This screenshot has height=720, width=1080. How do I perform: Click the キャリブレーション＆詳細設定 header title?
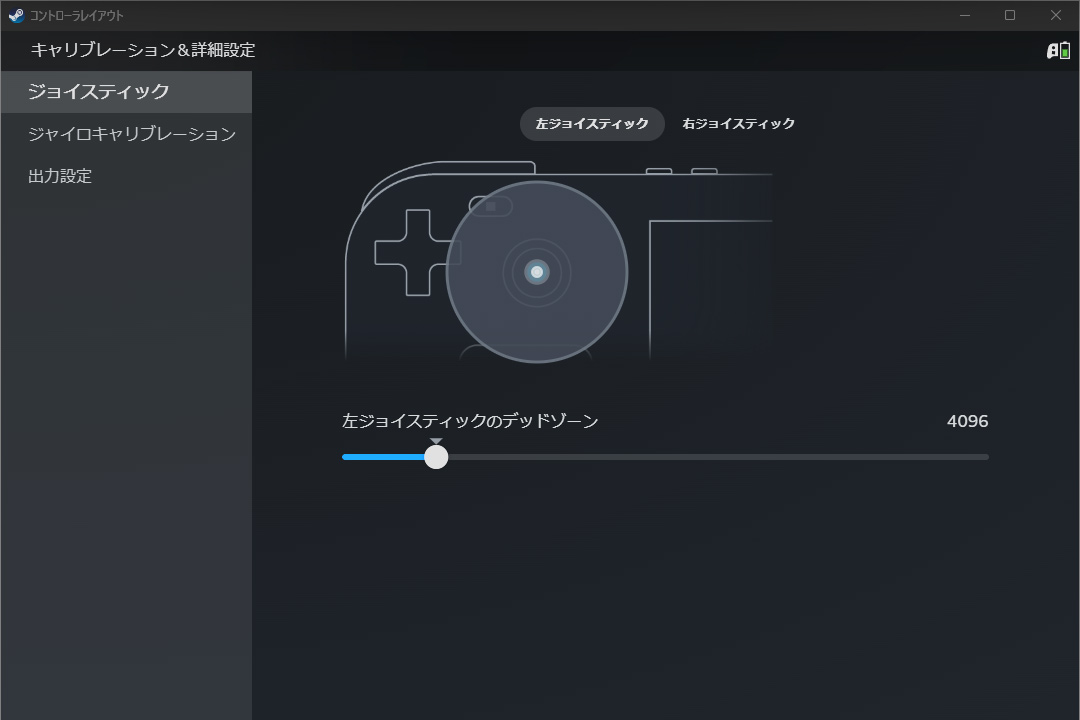tap(143, 50)
